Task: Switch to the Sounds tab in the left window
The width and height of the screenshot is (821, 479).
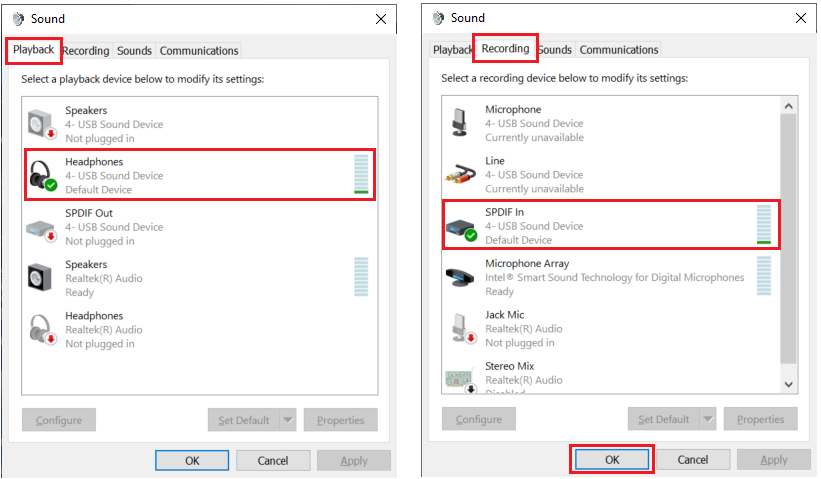Action: pos(134,51)
